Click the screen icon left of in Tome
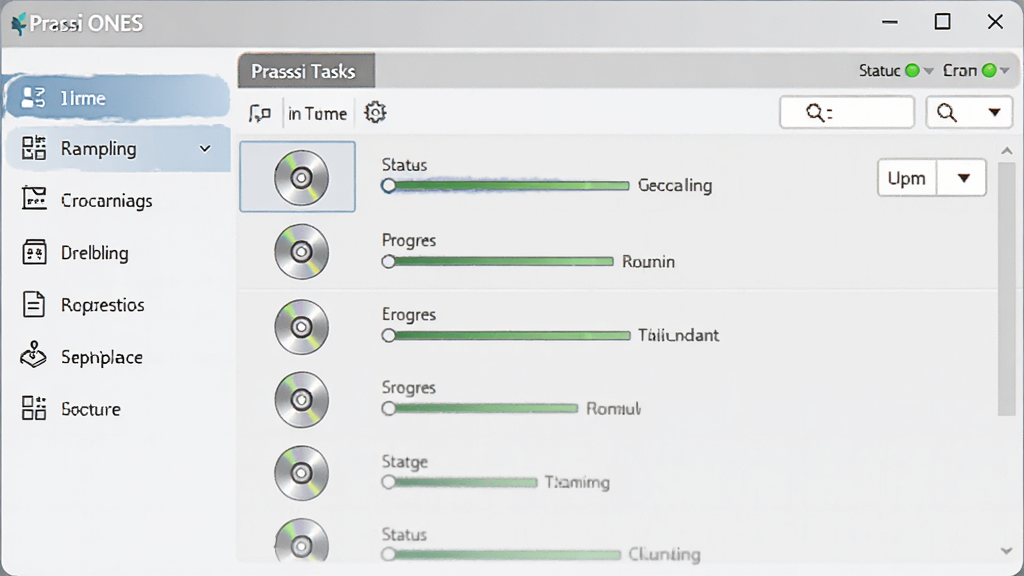 click(x=260, y=113)
